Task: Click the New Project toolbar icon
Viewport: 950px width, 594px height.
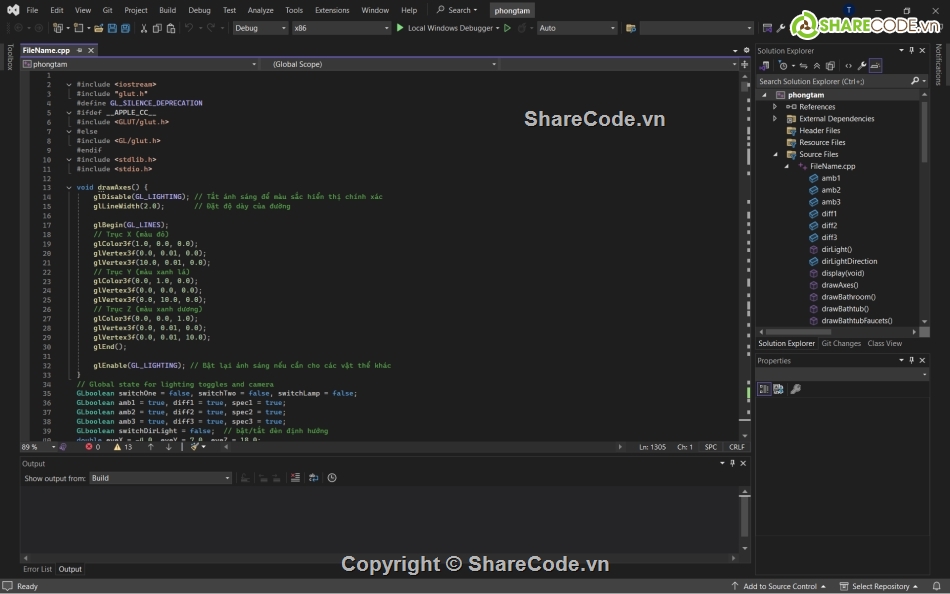Action: point(58,28)
